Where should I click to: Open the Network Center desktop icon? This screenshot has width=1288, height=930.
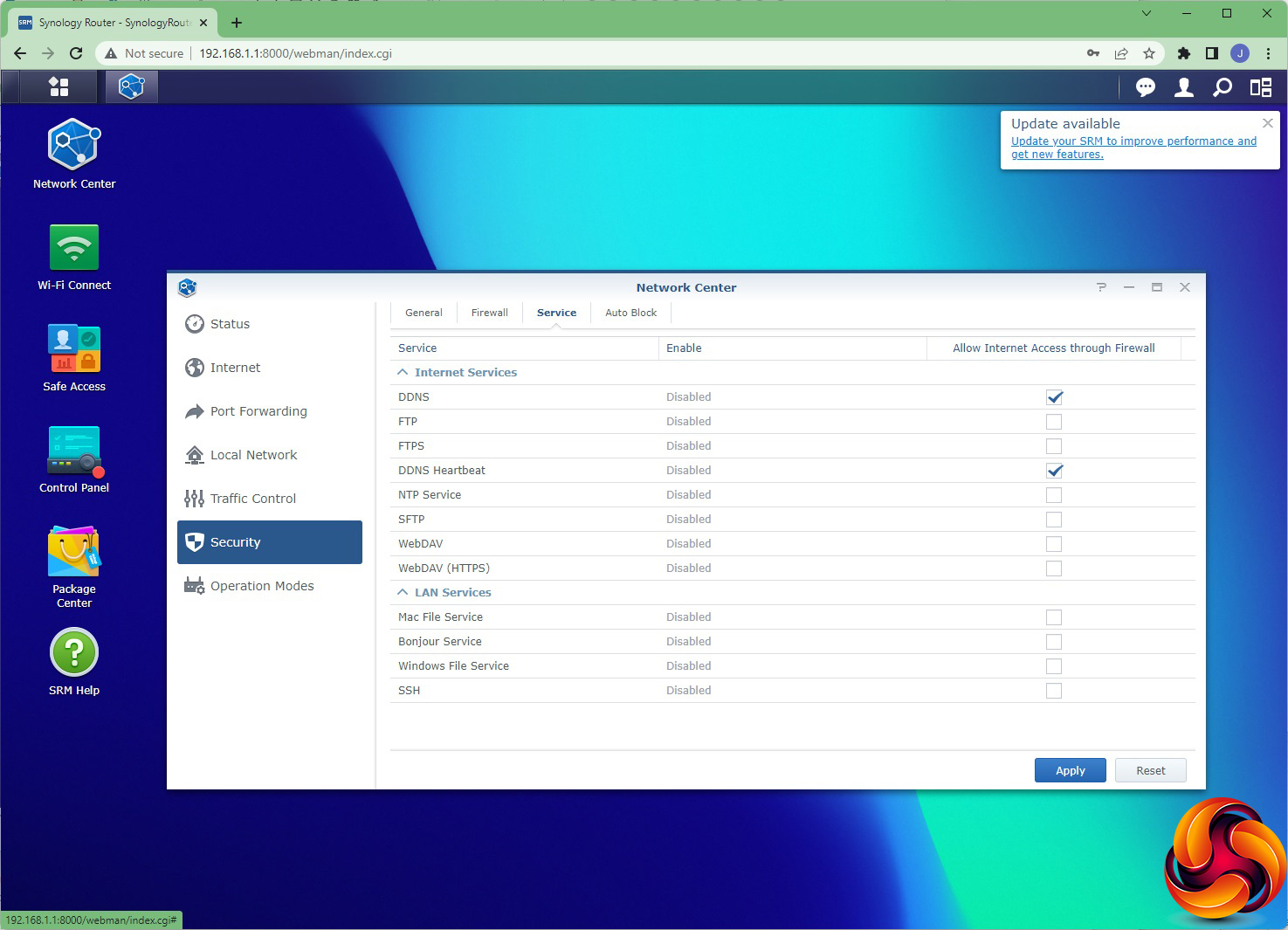[x=74, y=154]
